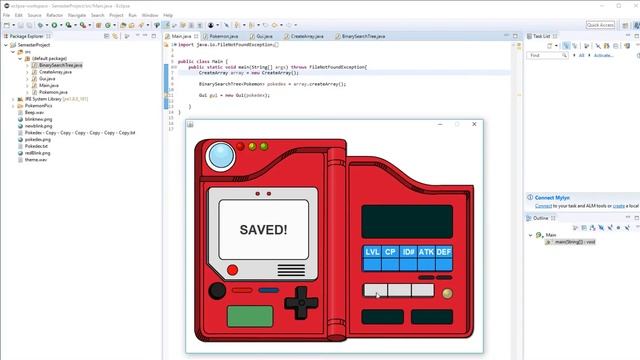Viewport: 640px width, 360px height.
Task: Open Package Explorer View Menu icon
Action: click(x=127, y=36)
